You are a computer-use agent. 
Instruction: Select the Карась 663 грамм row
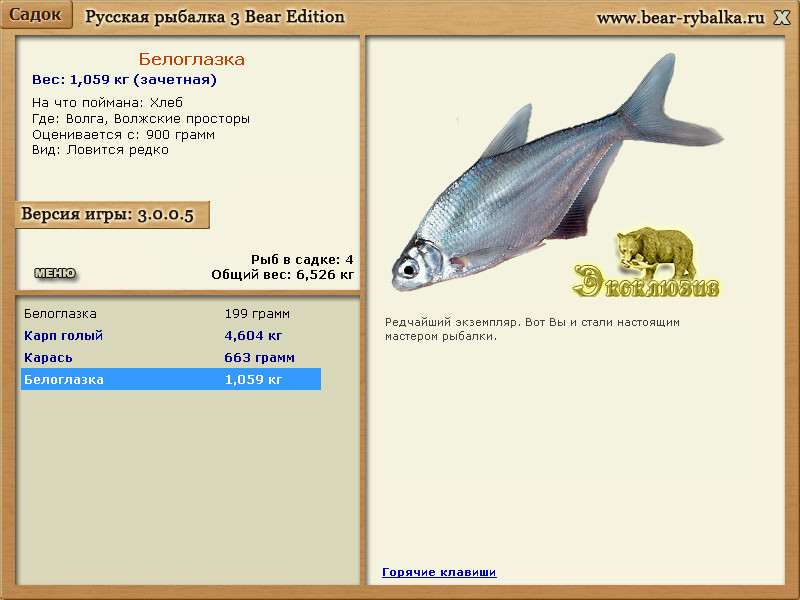171,357
